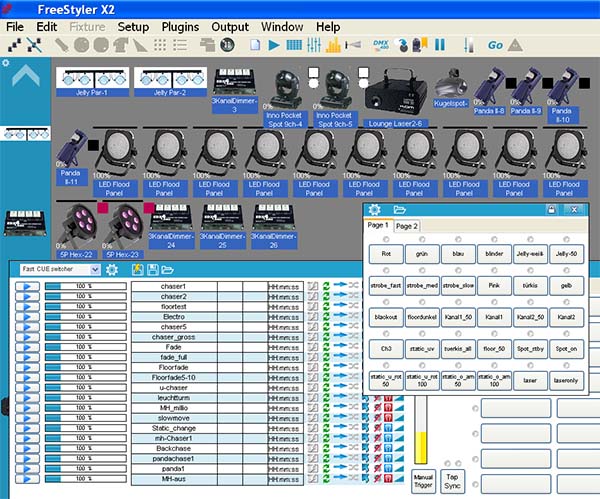Click the lock icon on the override panel
This screenshot has width=600, height=499.
click(550, 210)
